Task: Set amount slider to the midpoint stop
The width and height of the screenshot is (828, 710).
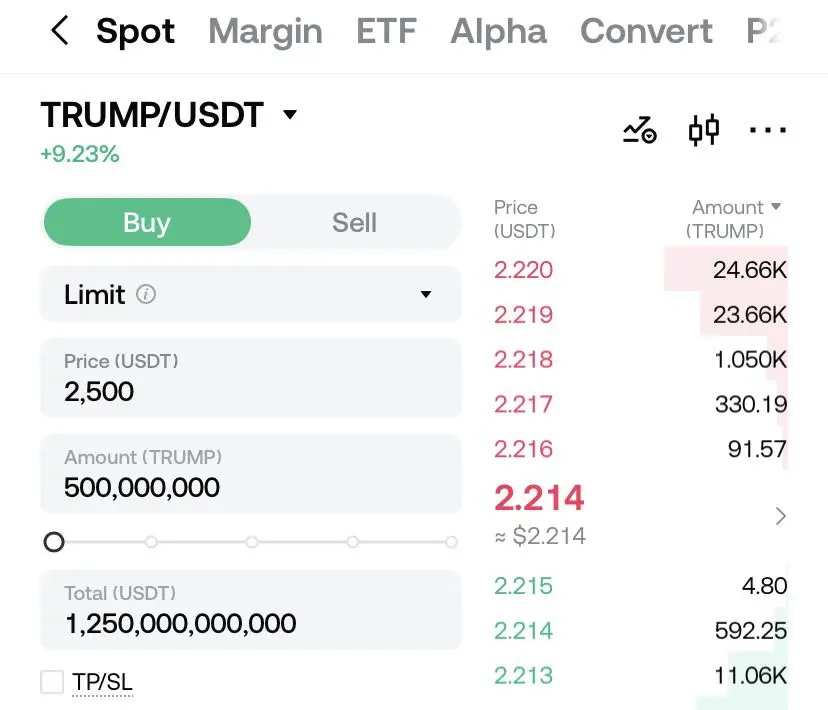Action: [x=252, y=542]
